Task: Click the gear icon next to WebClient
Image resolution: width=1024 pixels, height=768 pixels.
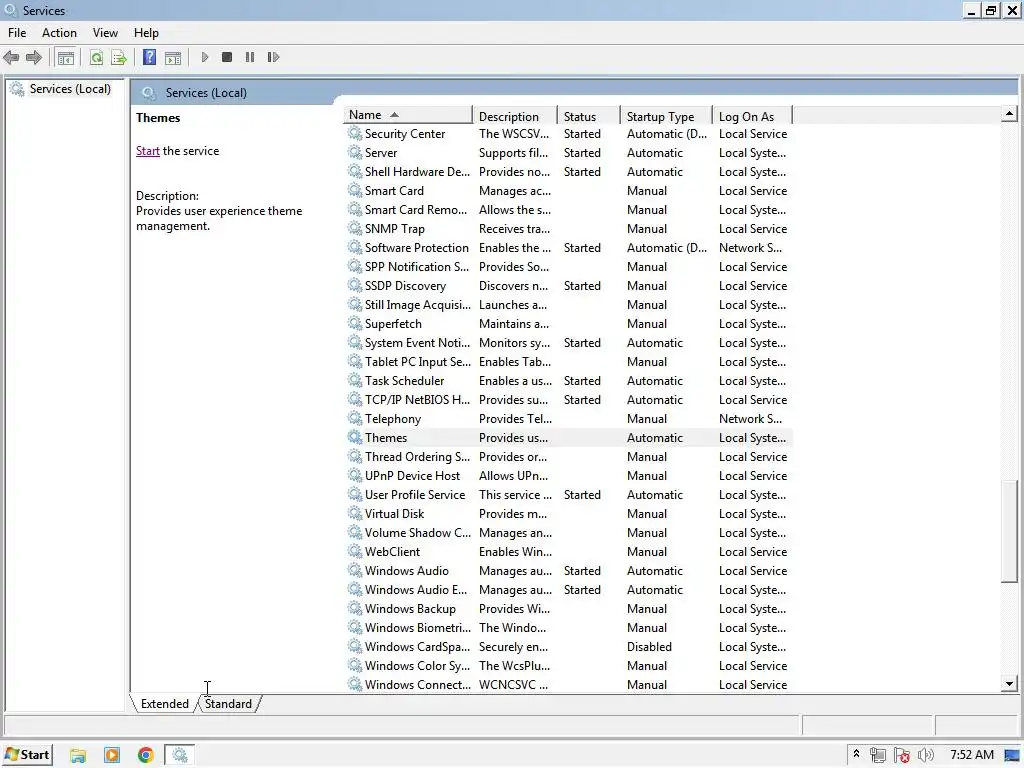Action: pyautogui.click(x=355, y=551)
